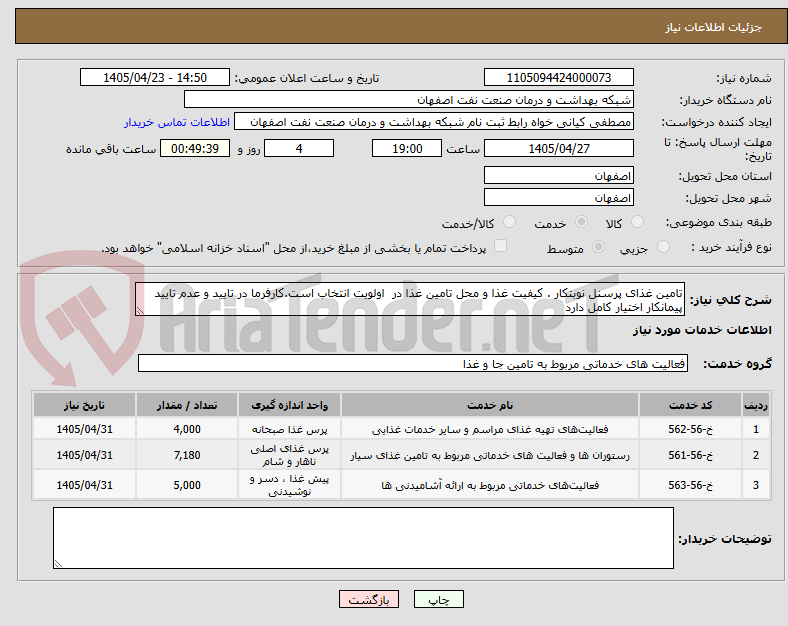788x626 pixels.
Task: Click the نوع فرآیند خرید label
Action: 731,247
